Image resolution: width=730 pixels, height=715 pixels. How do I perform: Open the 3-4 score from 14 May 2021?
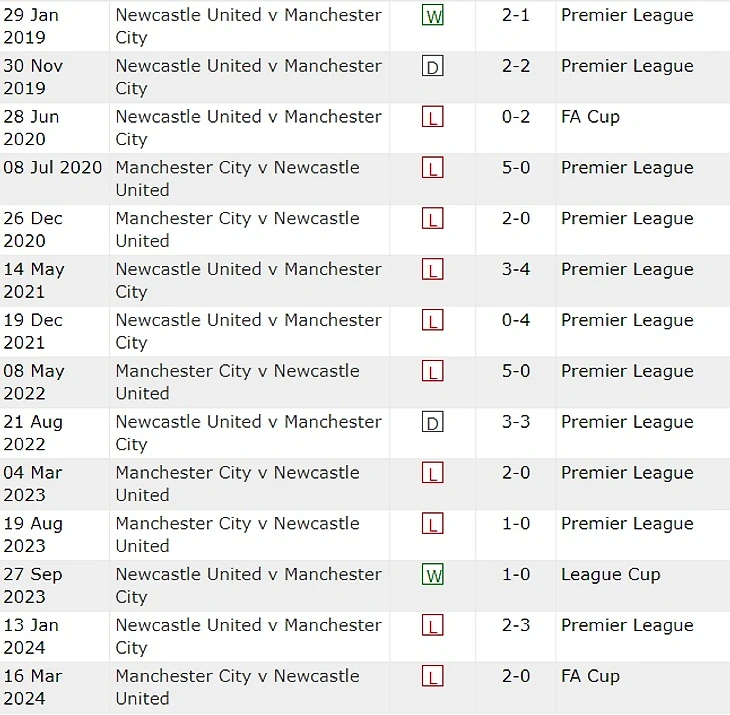tap(516, 269)
